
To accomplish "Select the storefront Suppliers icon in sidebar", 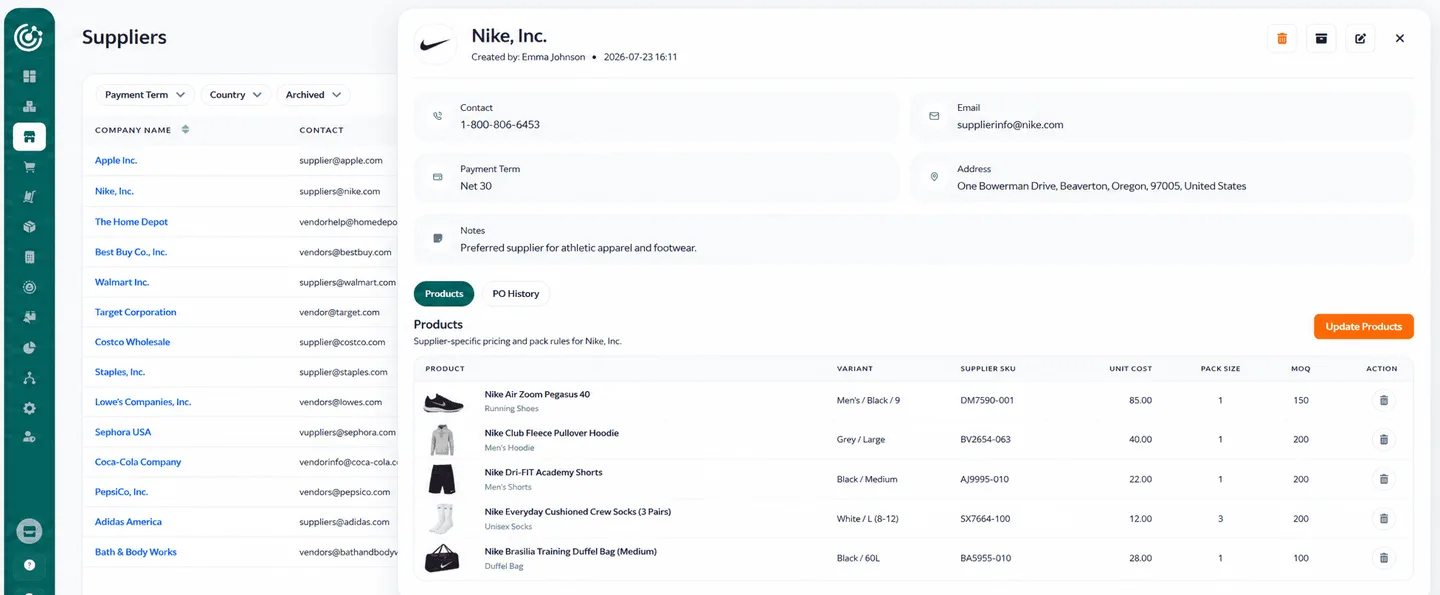I will click(29, 137).
